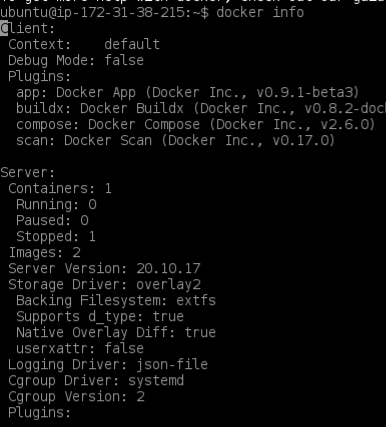Click the Images: 2 line
This screenshot has height=431, width=386.
(x=44, y=253)
